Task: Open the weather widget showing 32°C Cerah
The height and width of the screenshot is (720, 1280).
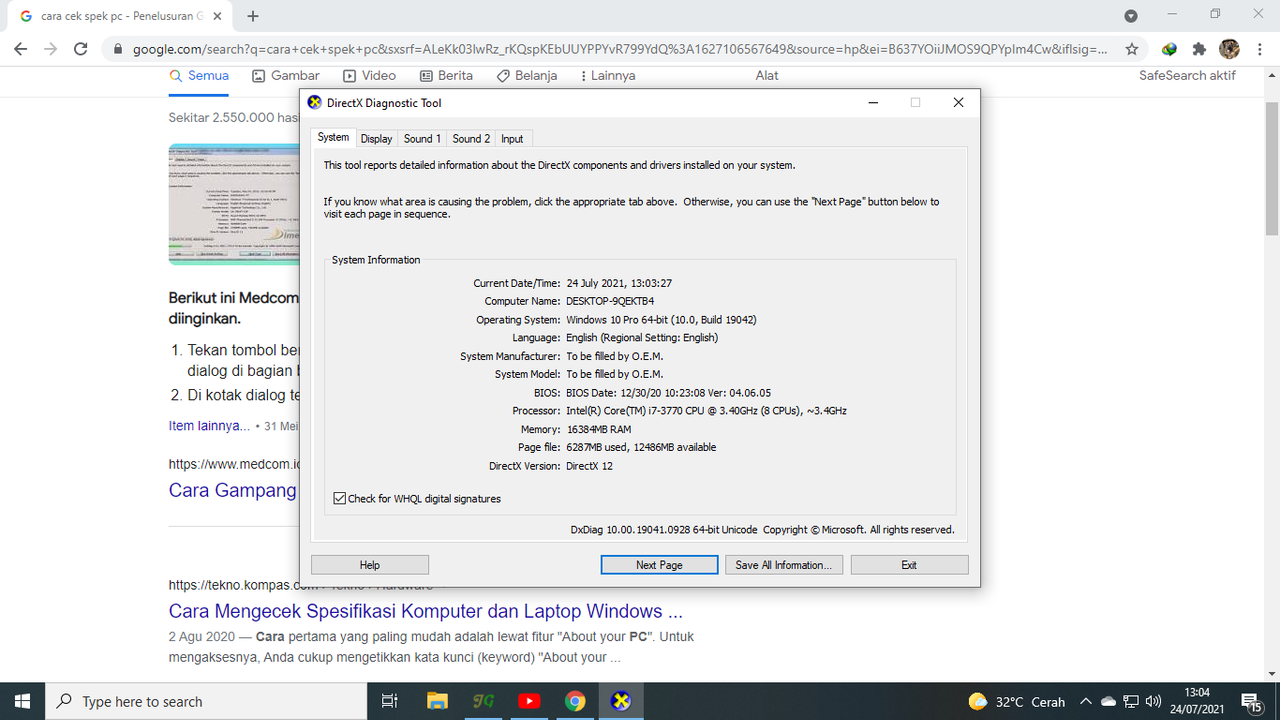Action: (1017, 701)
